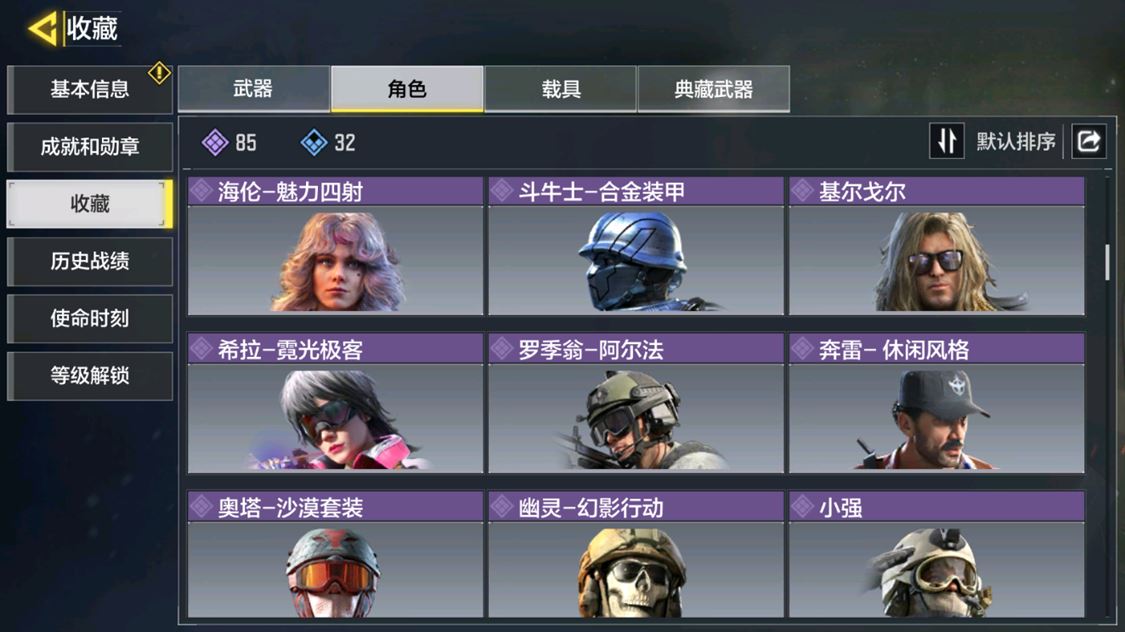Open the 默认排序 sorting option
The image size is (1125, 632).
(x=1016, y=141)
